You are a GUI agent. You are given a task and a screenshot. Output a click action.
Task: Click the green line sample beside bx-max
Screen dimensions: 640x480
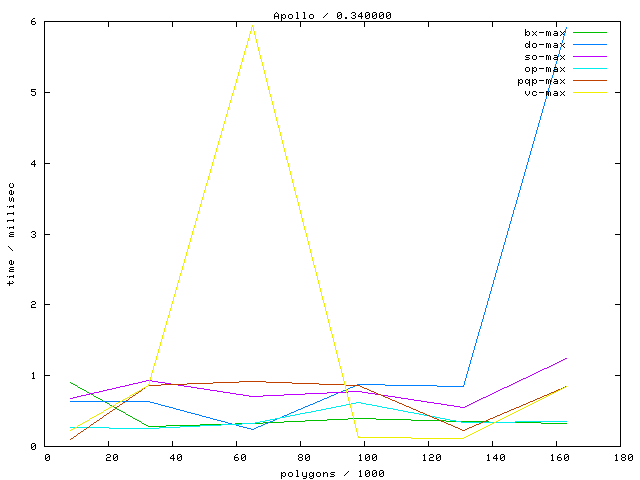coord(590,33)
